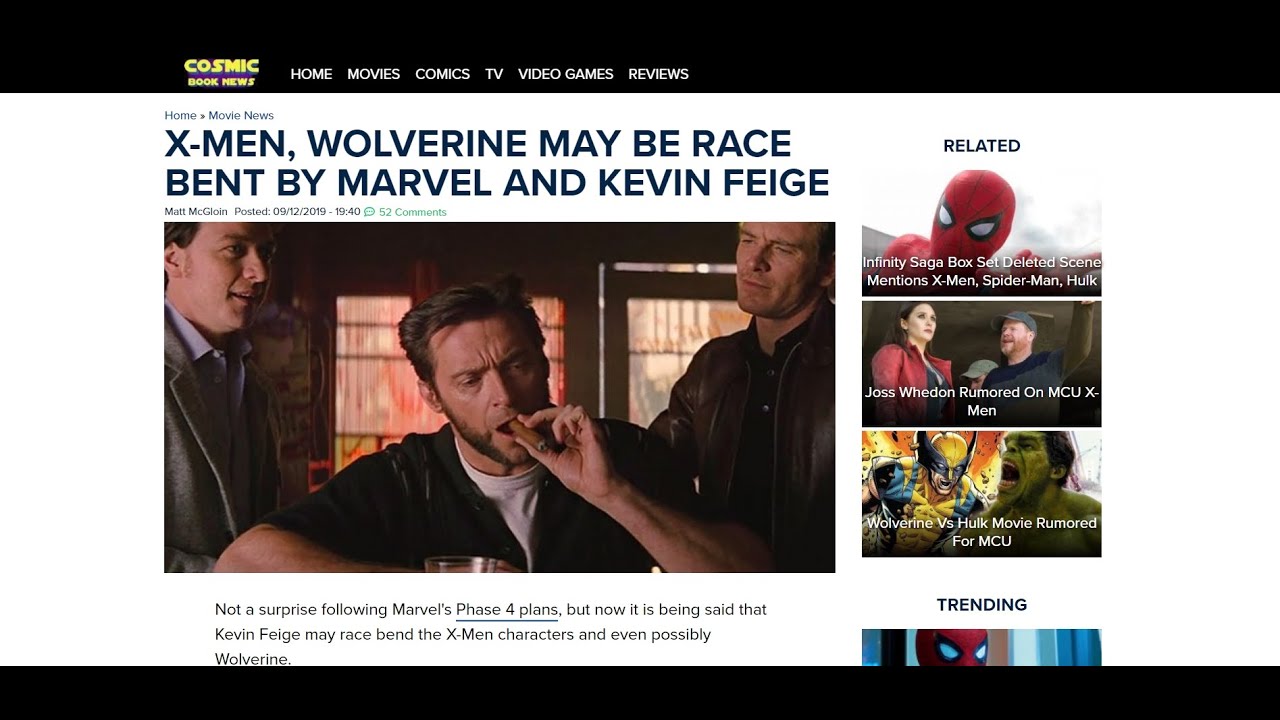The height and width of the screenshot is (720, 1280).
Task: Click the Spider-Man thumbnail under Trending
Action: pos(981,647)
